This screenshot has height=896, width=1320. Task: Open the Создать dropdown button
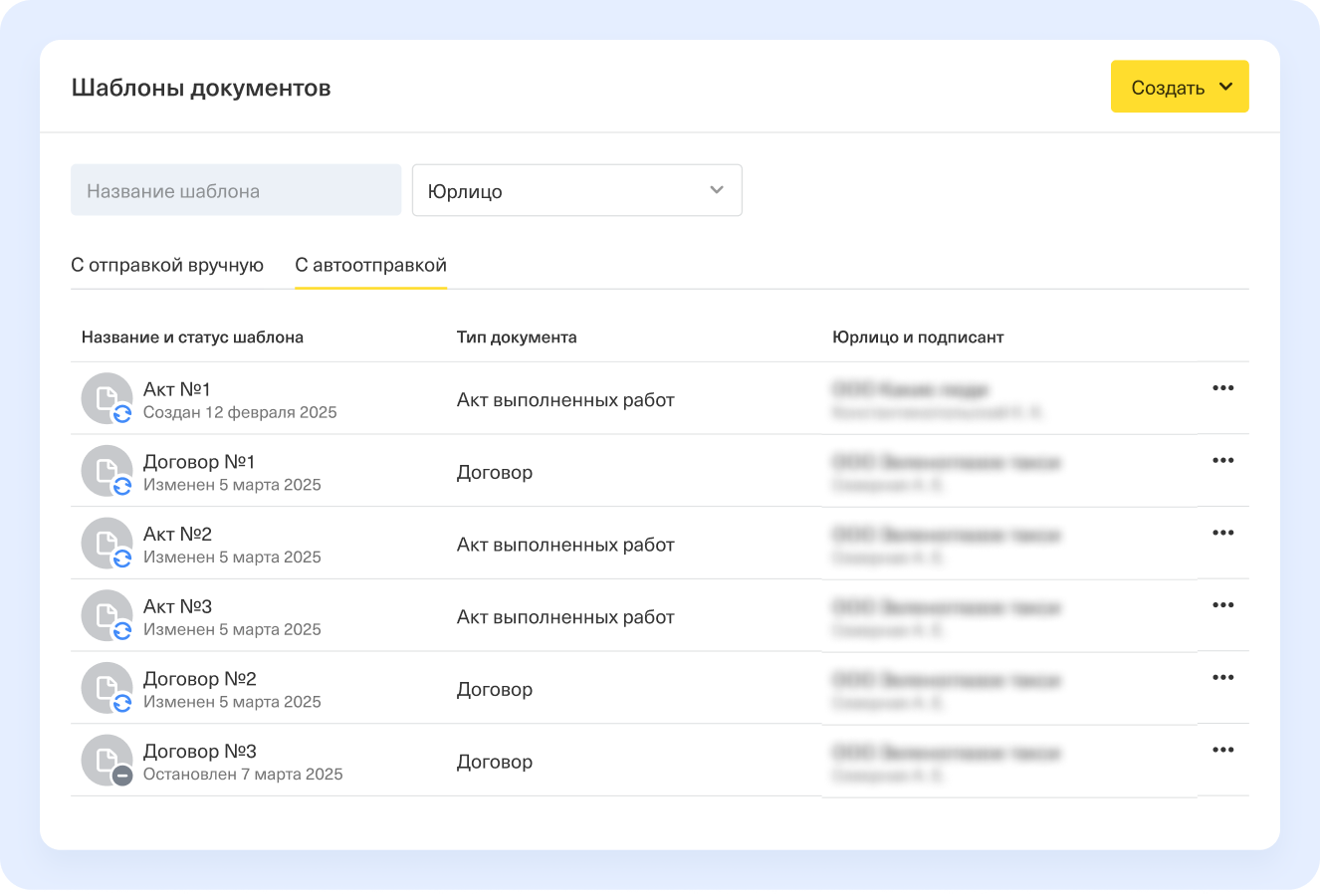pos(1180,87)
